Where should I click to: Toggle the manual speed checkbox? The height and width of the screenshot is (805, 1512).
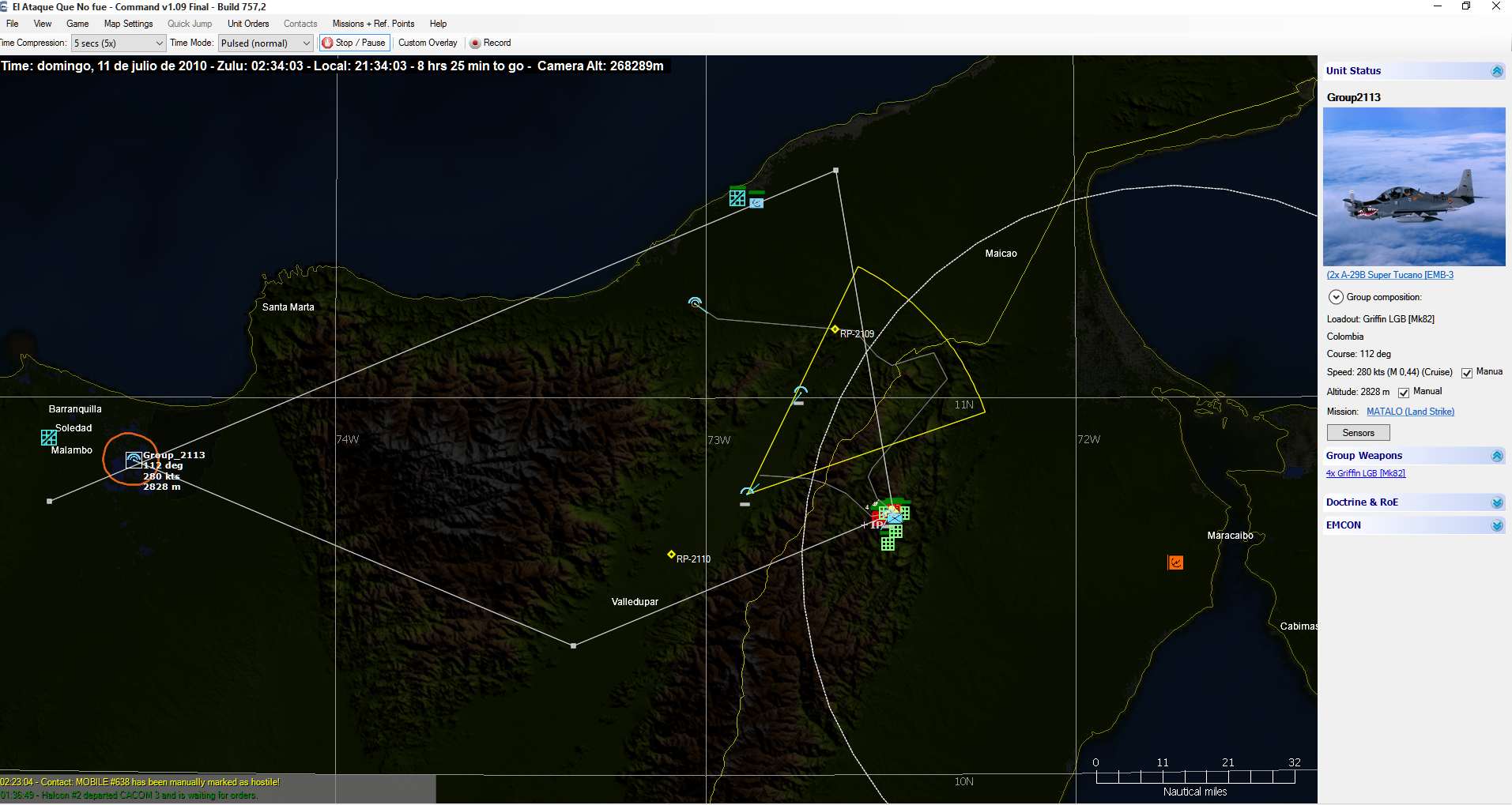point(1467,373)
